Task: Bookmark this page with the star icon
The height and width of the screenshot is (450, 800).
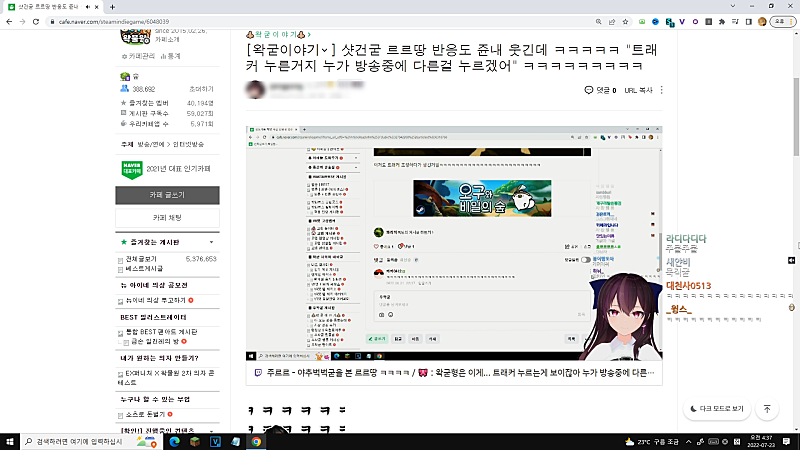Action: 625,22
